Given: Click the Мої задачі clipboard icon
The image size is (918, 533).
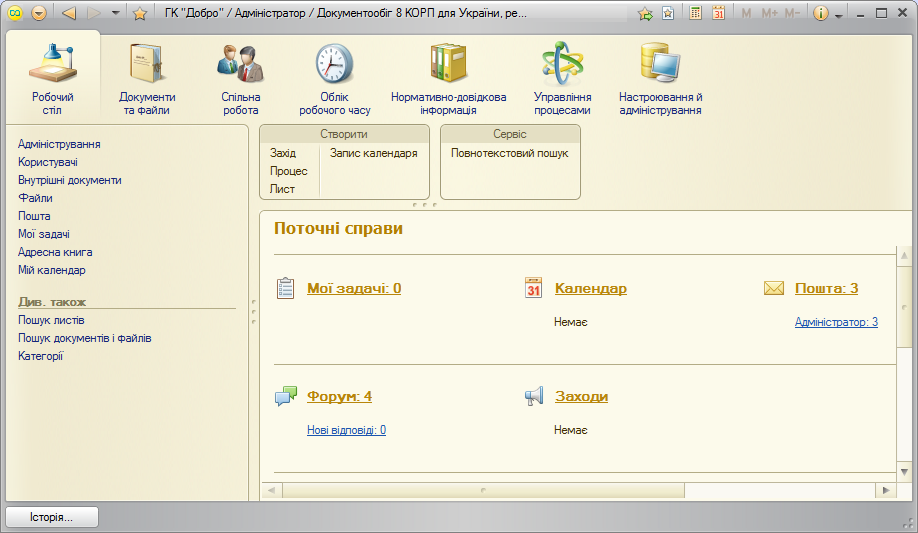Looking at the screenshot, I should point(285,288).
